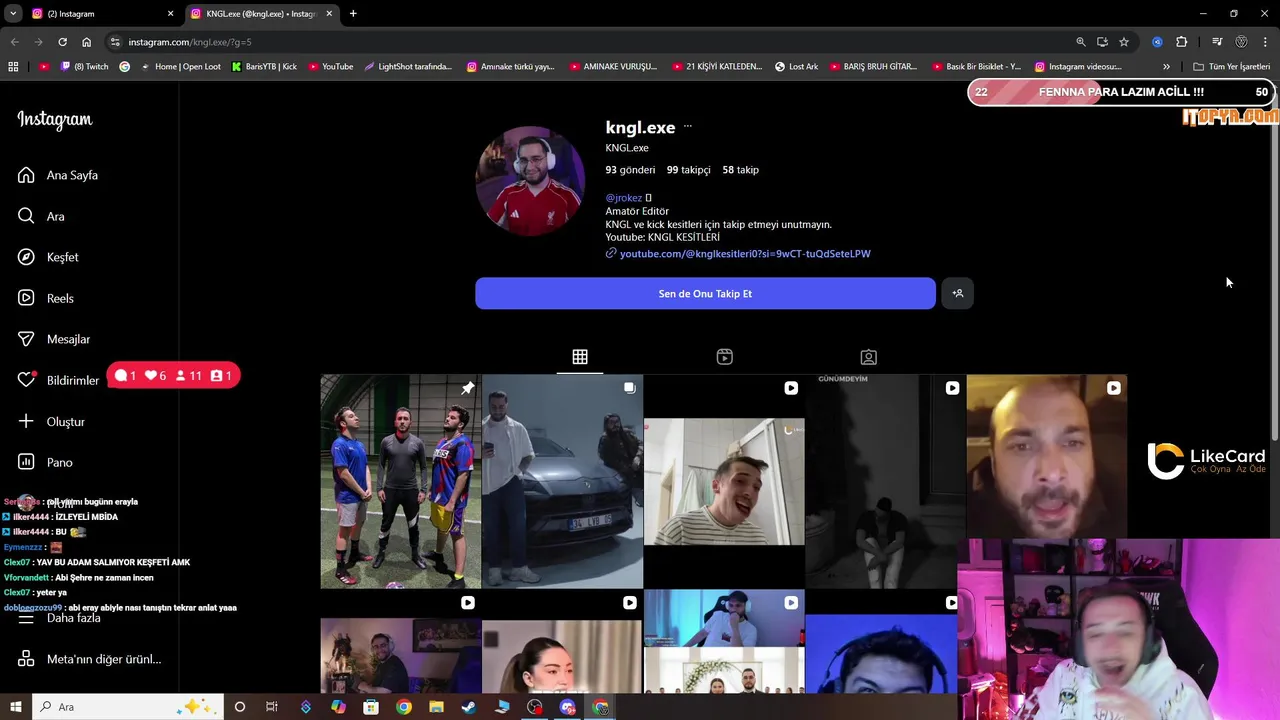Open tab search dropdown arrow
Viewport: 1280px width, 720px height.
click(x=13, y=14)
